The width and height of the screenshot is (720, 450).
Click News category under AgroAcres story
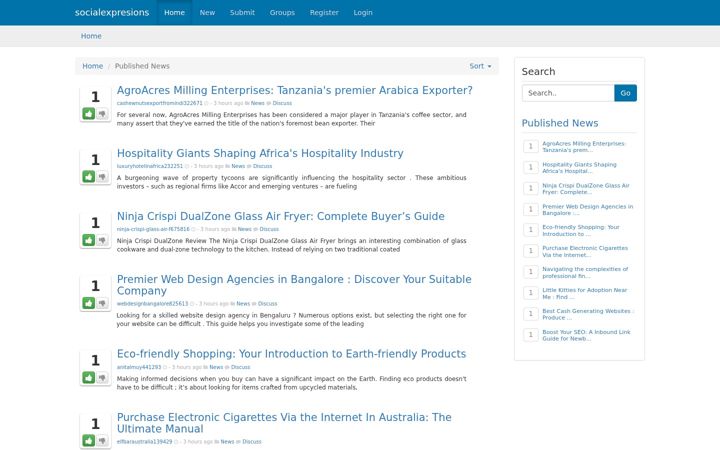258,103
